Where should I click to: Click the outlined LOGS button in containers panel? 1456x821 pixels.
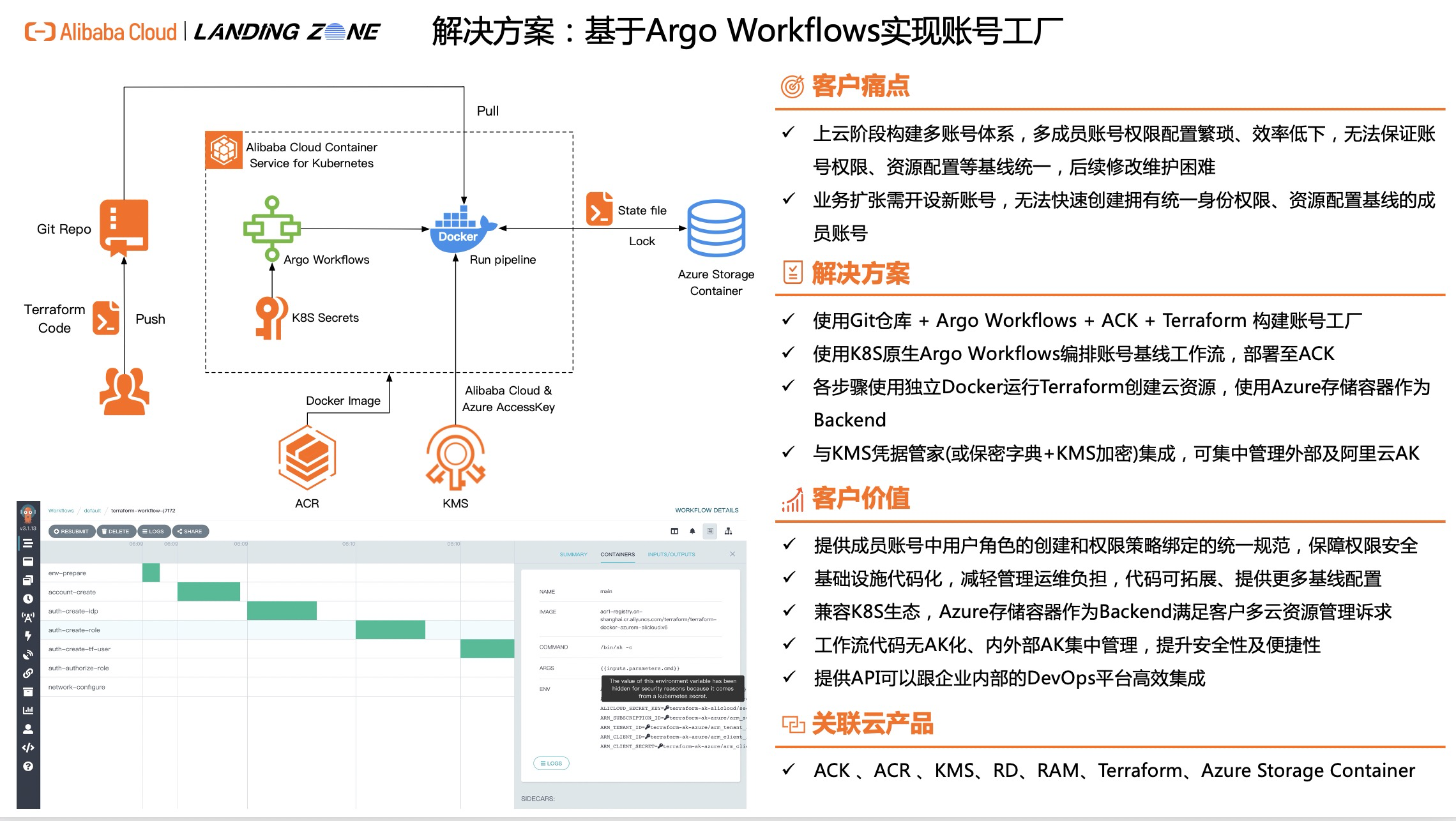coord(551,763)
